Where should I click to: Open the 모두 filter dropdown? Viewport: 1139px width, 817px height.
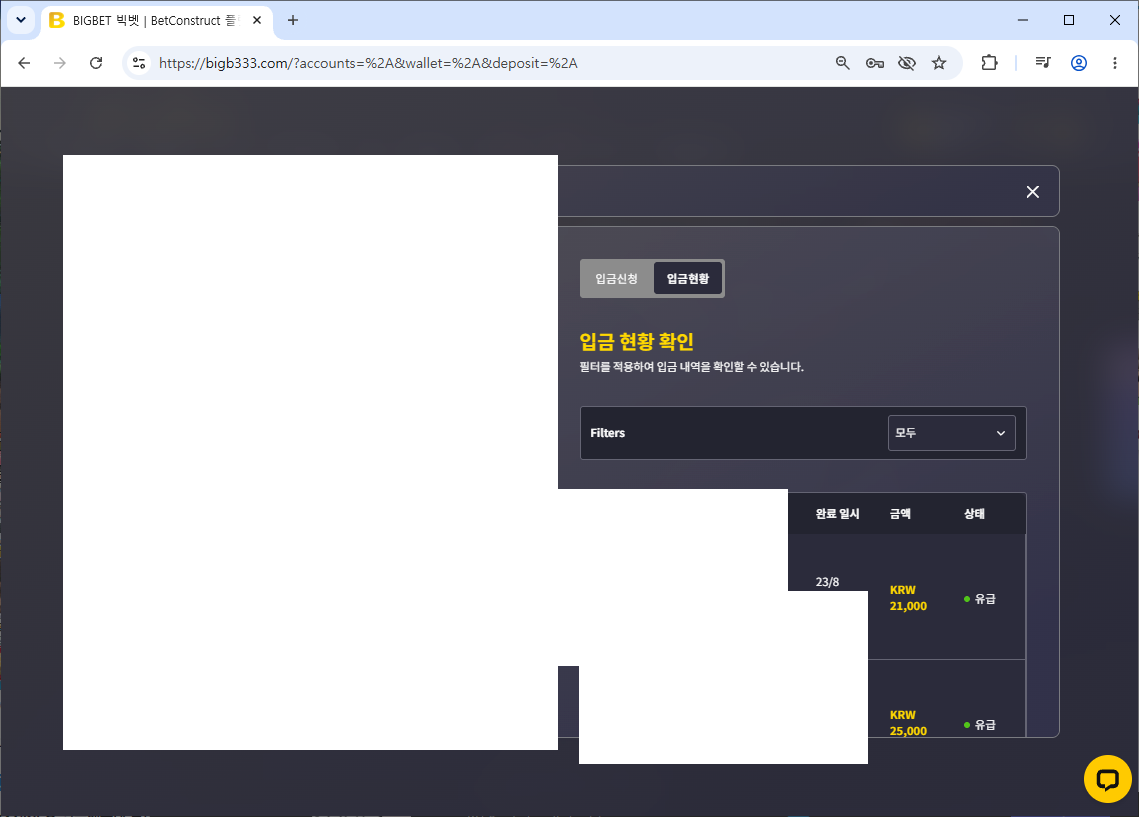tap(952, 433)
